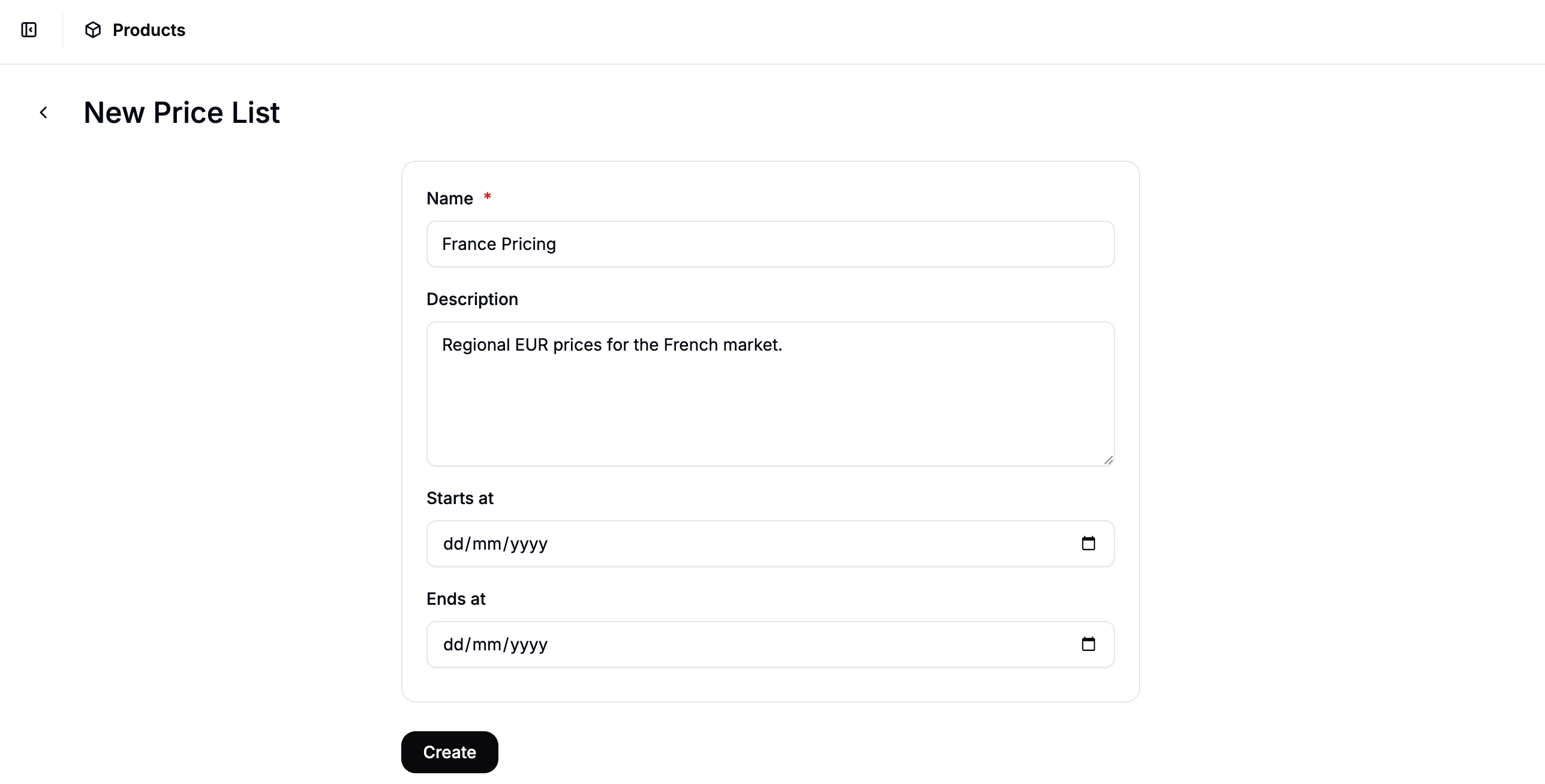This screenshot has height=784, width=1545.
Task: Focus the Name field containing France Pricing
Action: 770,243
